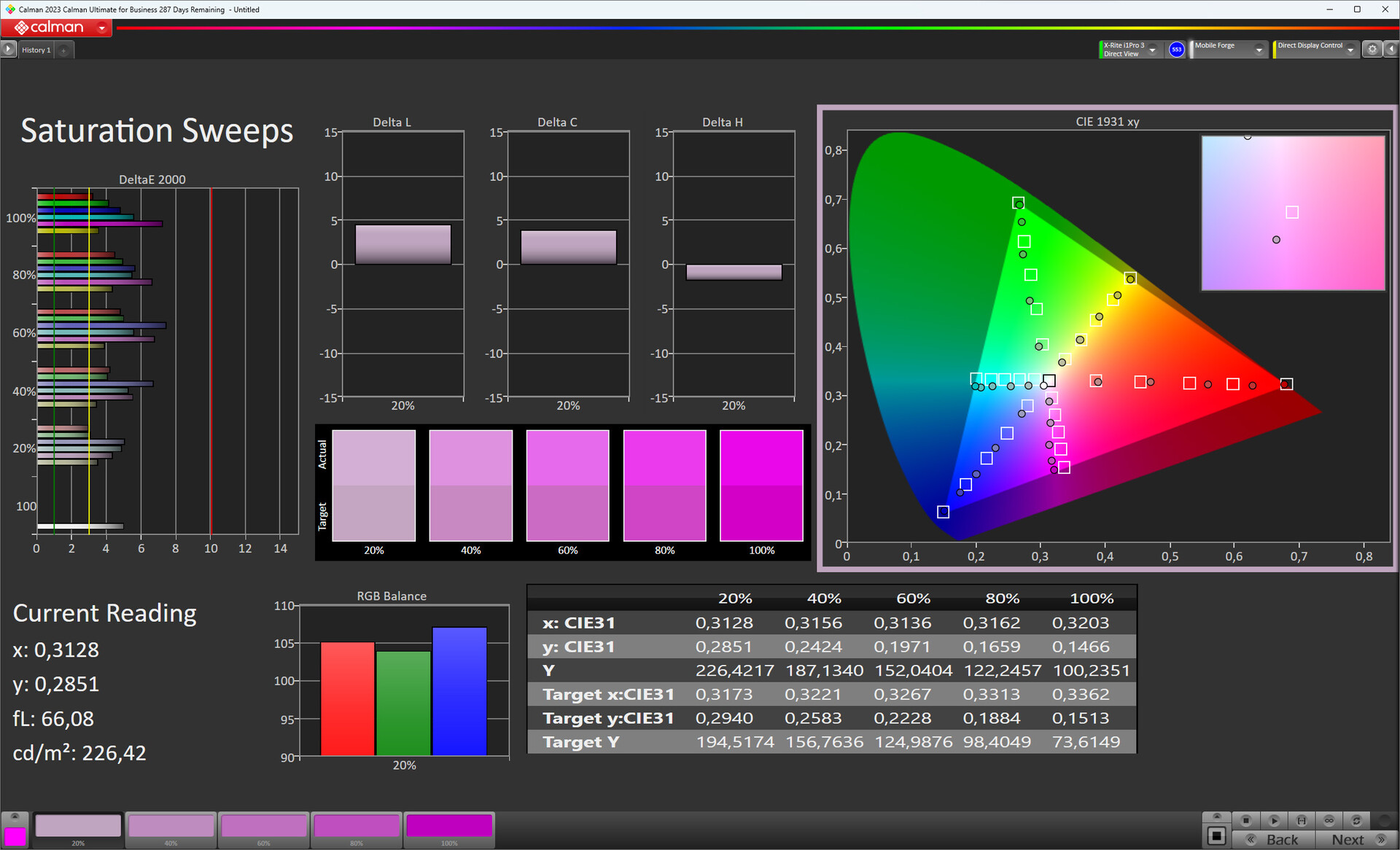The height and width of the screenshot is (850, 1400).
Task: Click the 60% Actual/Target comparison patch
Action: [568, 486]
